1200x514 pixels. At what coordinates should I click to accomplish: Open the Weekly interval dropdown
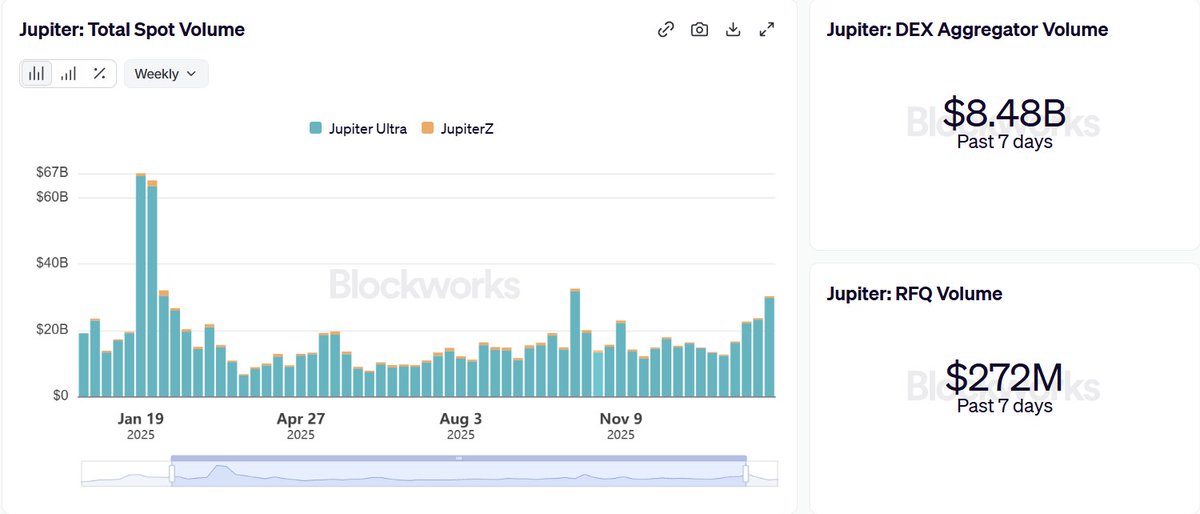click(x=166, y=73)
